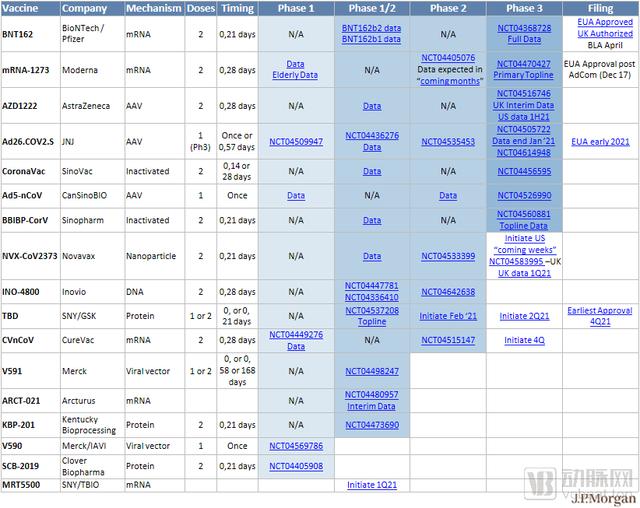Select the Vaccine column header
Viewport: 640px width, 508px height.
[x=31, y=9]
